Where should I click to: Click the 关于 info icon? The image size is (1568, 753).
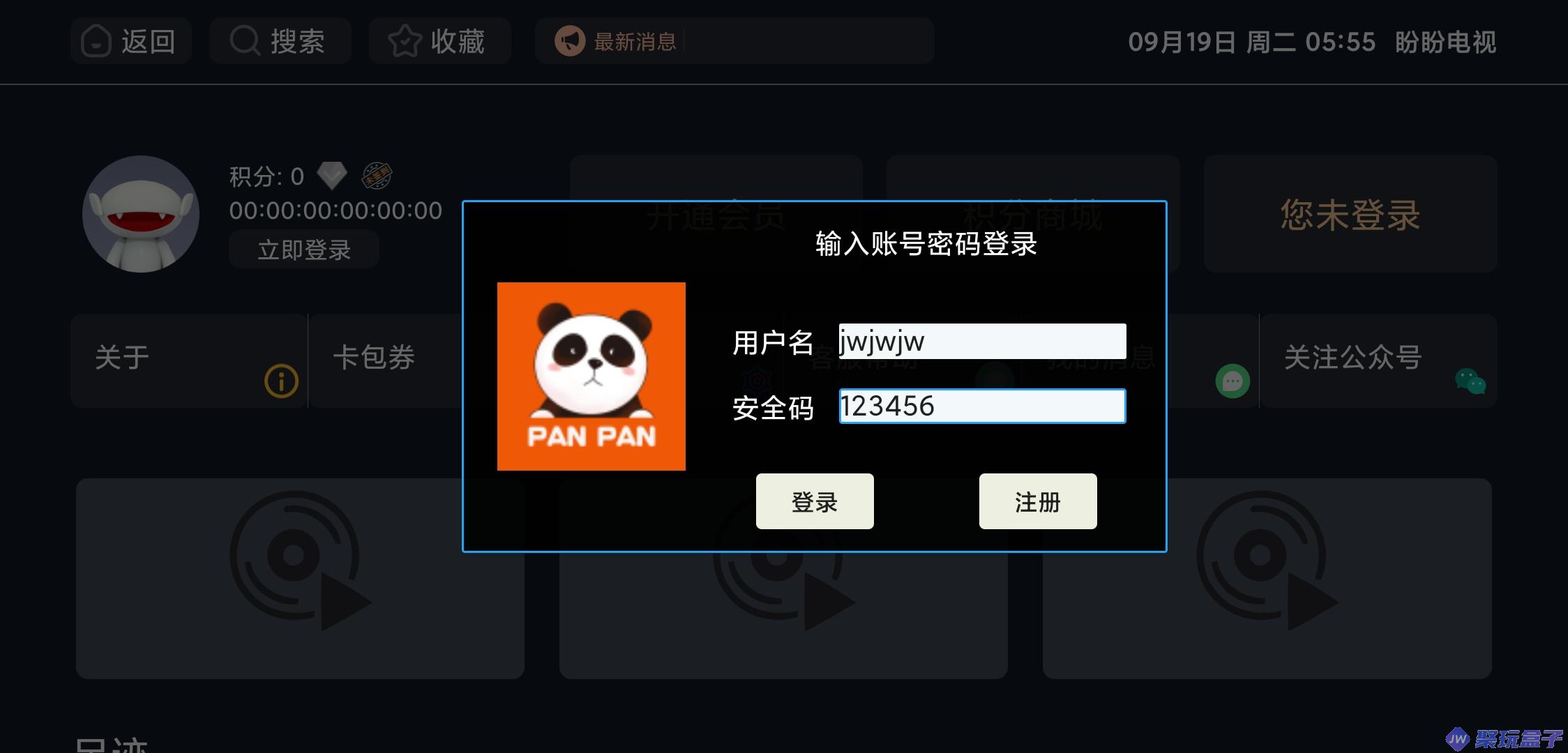pos(281,381)
